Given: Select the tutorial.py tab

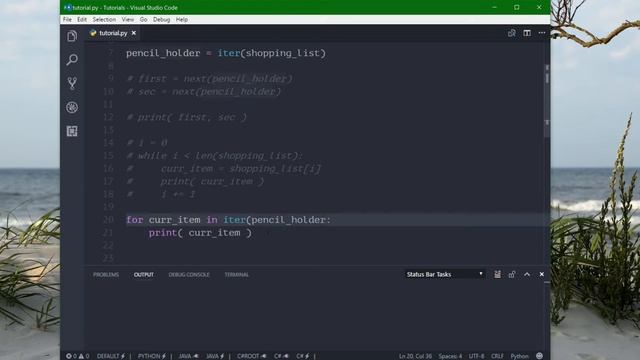Looking at the screenshot, I should click(x=113, y=33).
